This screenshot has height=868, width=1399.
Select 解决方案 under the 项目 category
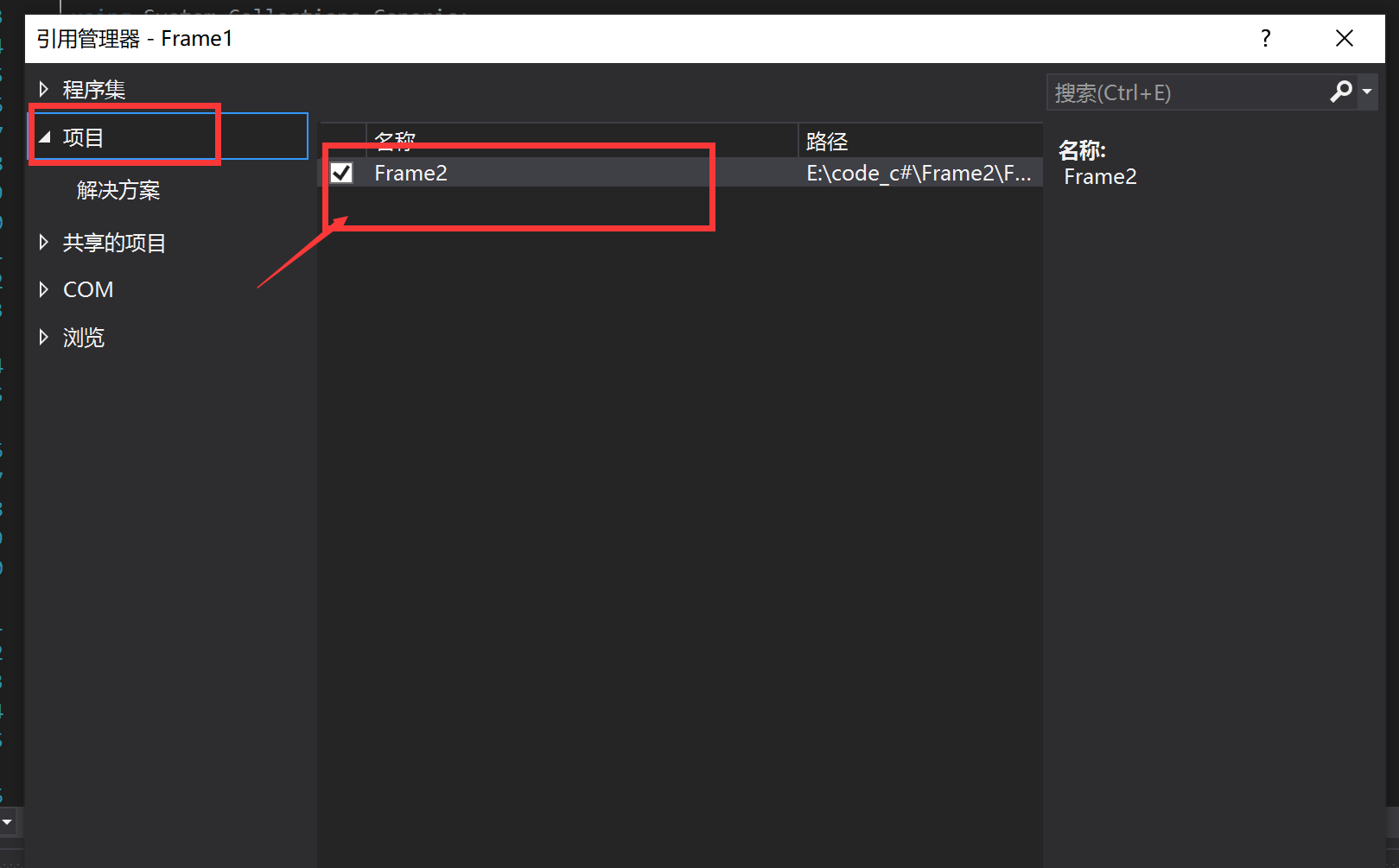tap(118, 190)
